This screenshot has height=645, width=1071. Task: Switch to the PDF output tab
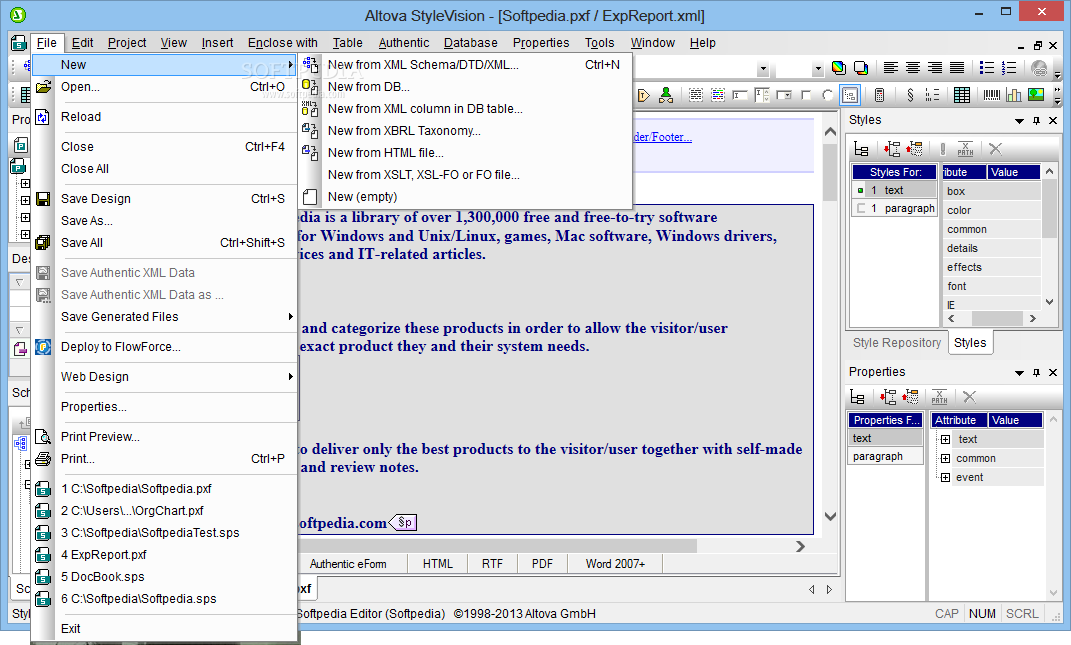point(542,564)
